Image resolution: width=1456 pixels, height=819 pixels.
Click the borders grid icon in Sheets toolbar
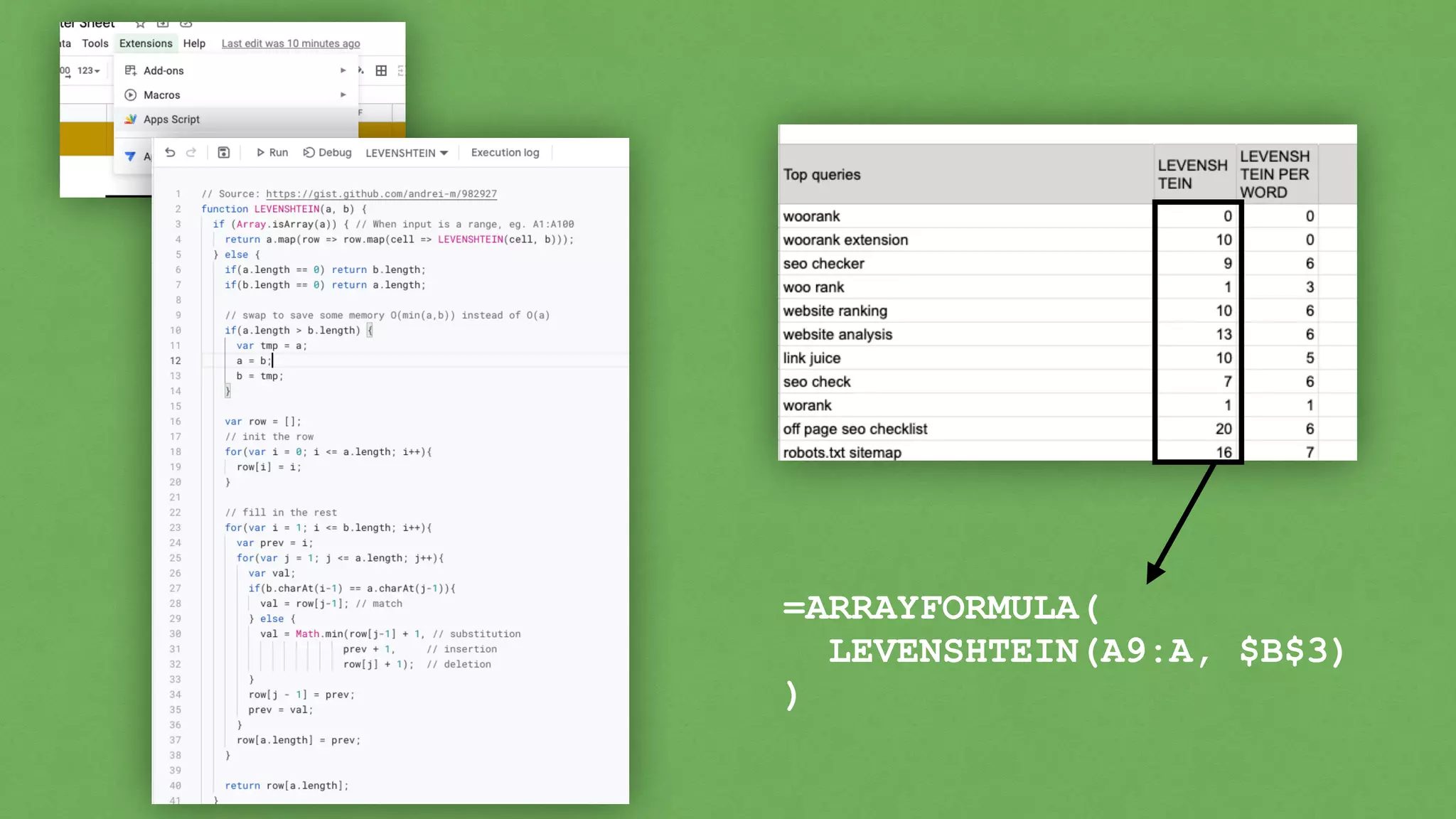(381, 70)
